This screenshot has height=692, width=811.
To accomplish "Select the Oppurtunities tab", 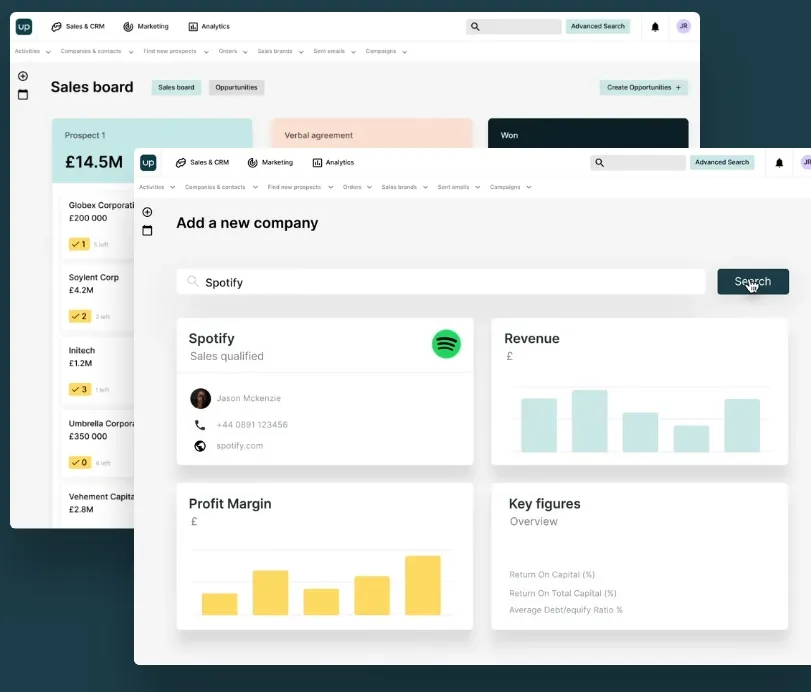I will click(236, 87).
